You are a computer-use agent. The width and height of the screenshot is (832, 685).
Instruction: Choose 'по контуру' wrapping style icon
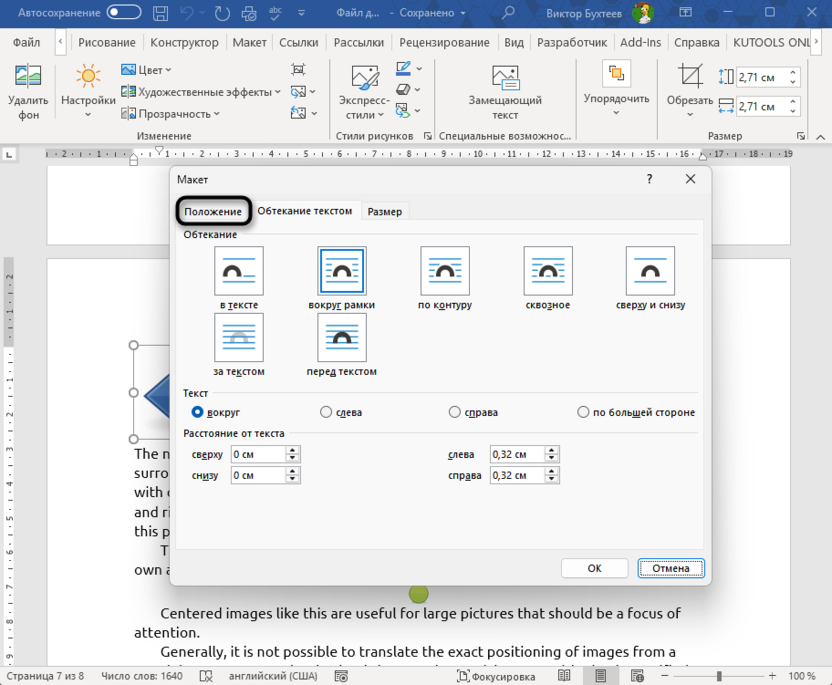coord(445,271)
